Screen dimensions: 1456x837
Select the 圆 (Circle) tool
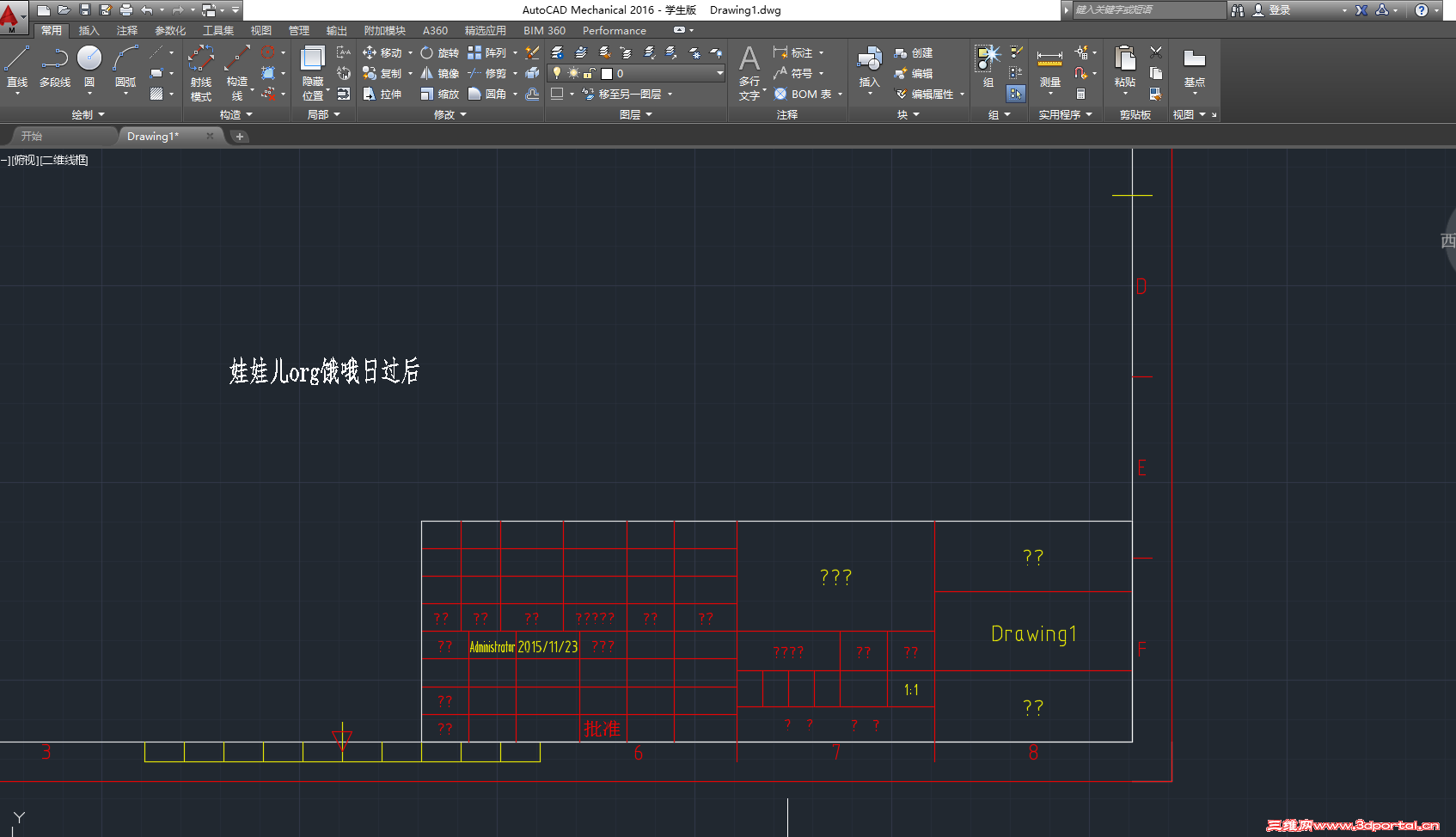point(89,66)
